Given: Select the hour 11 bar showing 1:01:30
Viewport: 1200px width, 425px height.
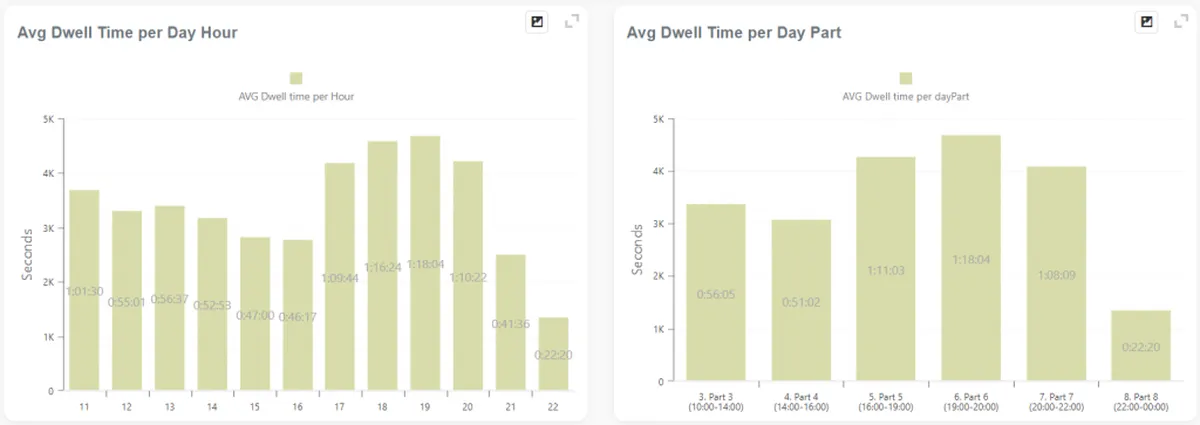Looking at the screenshot, I should click(x=84, y=290).
